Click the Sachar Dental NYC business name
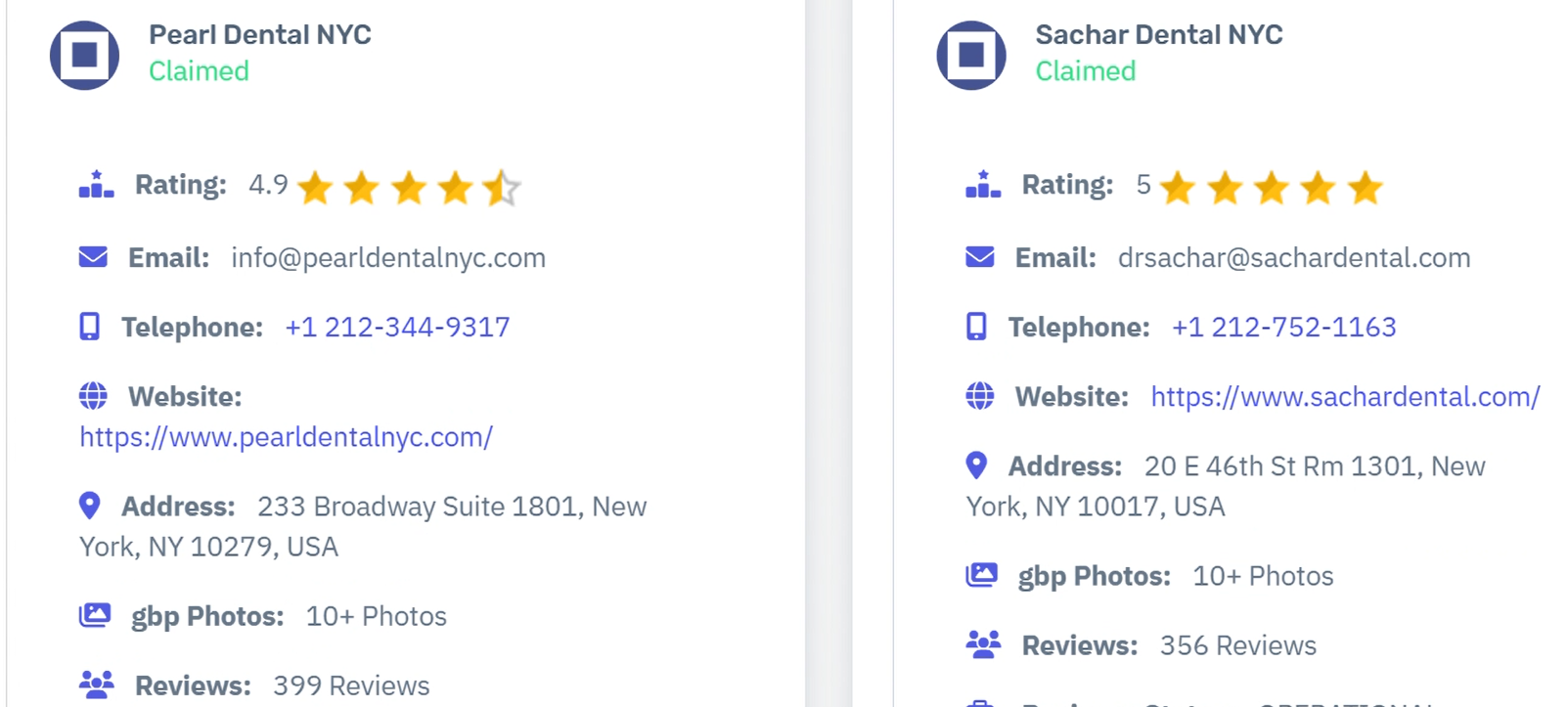Image resolution: width=1568 pixels, height=707 pixels. coord(1159,35)
